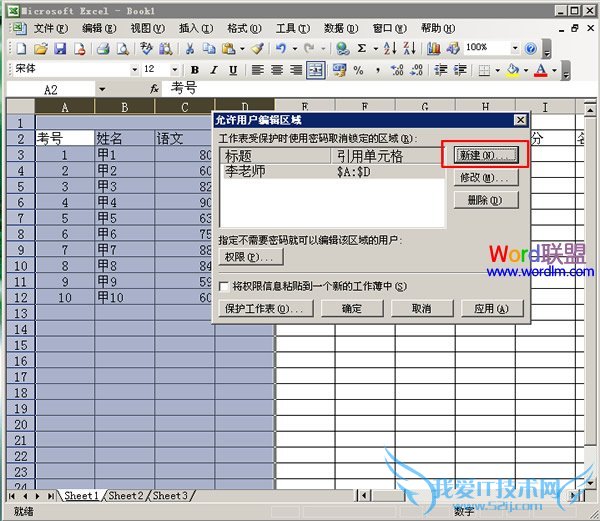Open the 数据 (Data) menu
The image size is (600, 521).
pos(341,28)
